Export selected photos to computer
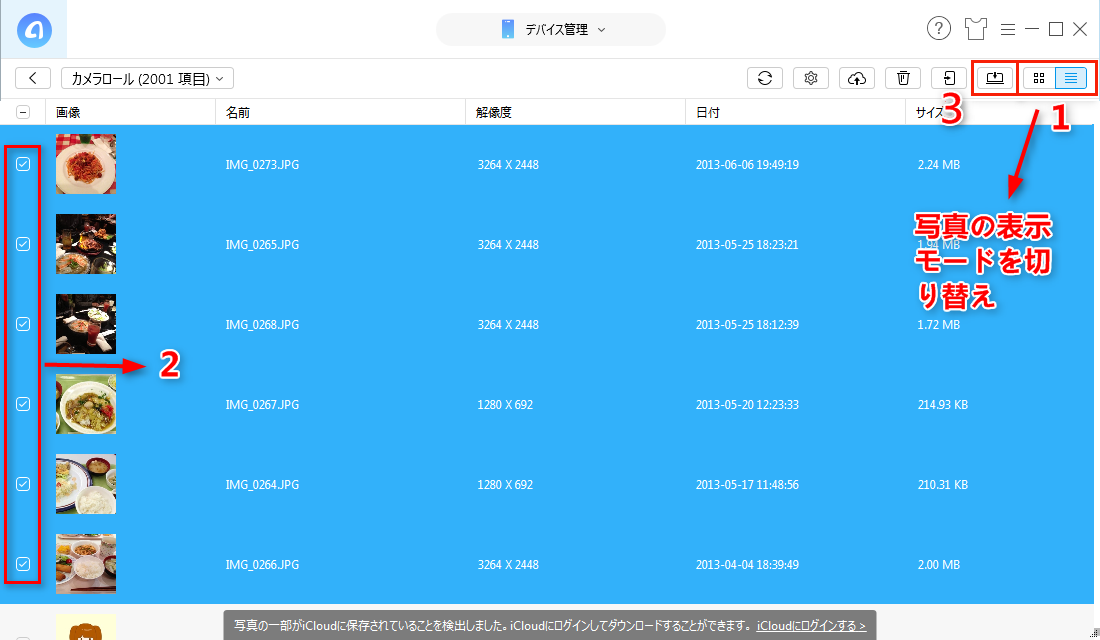Image resolution: width=1100 pixels, height=640 pixels. tap(993, 77)
